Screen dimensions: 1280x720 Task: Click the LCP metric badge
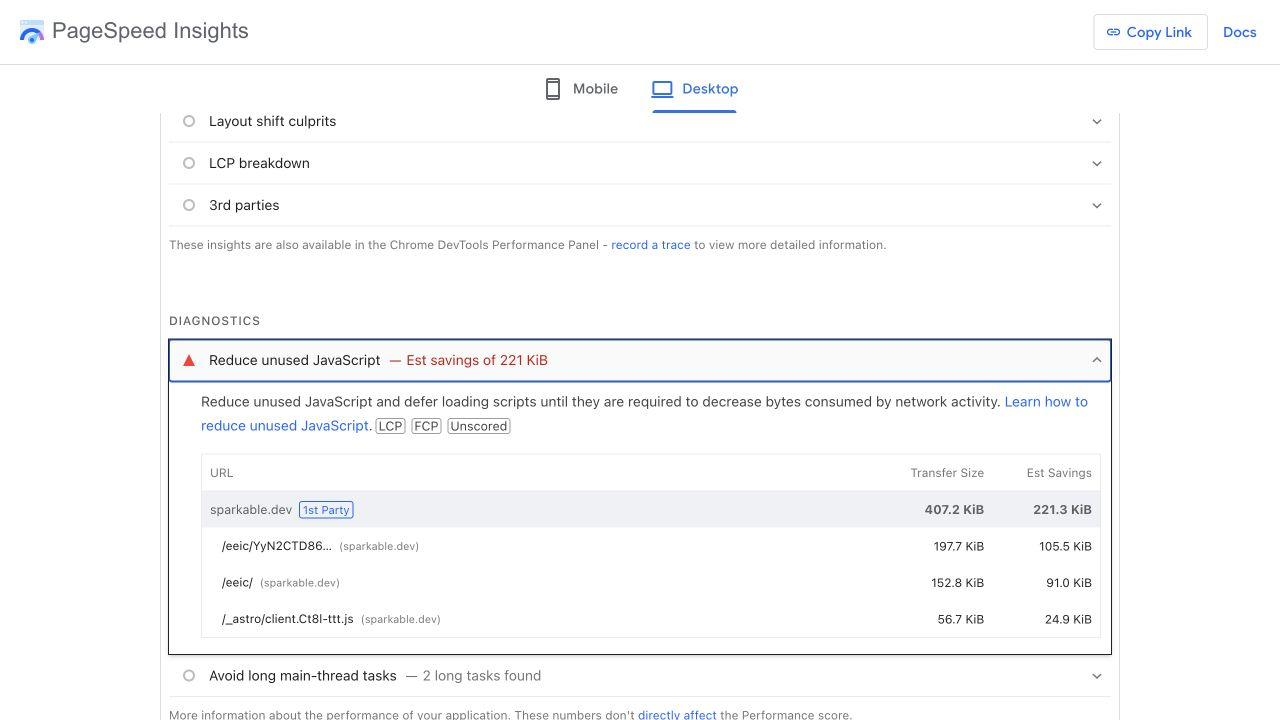tap(390, 426)
